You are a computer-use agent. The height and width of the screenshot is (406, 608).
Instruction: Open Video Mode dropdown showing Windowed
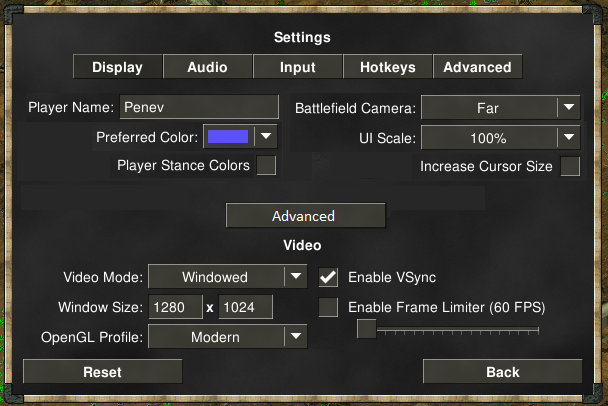(228, 276)
